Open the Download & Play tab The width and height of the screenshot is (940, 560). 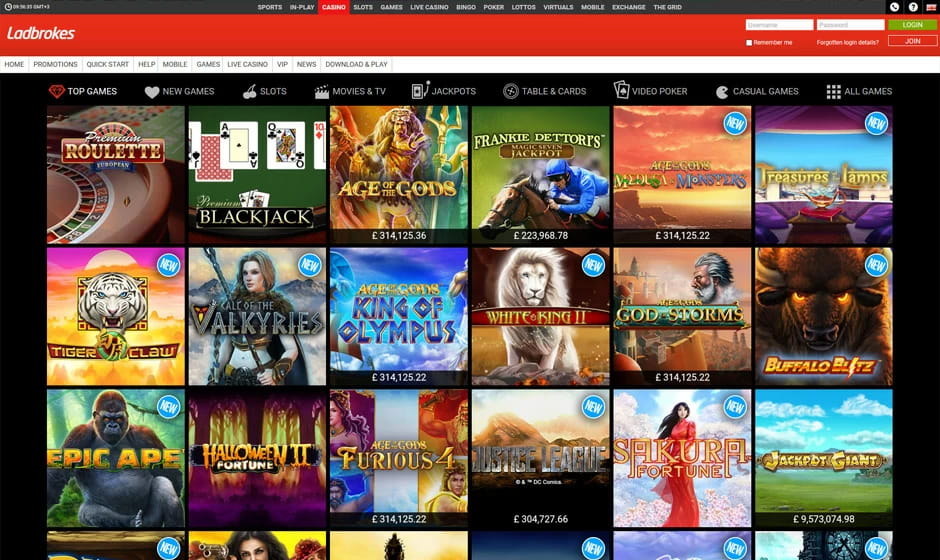coord(356,64)
